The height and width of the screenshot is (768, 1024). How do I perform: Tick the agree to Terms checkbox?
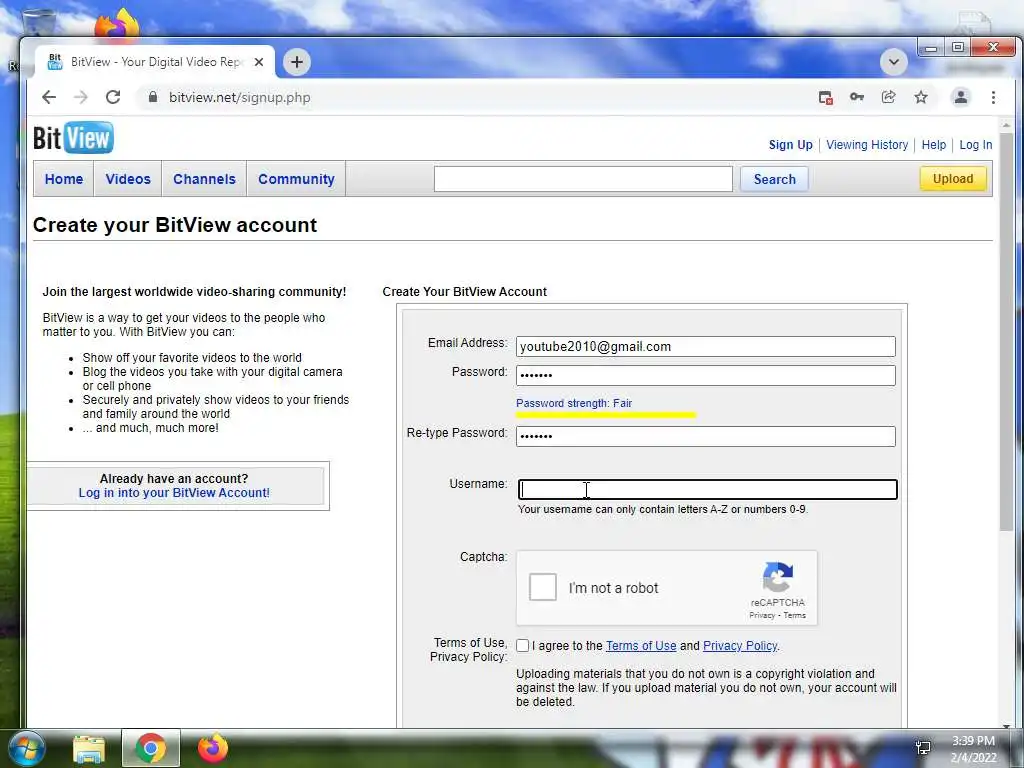coord(522,646)
